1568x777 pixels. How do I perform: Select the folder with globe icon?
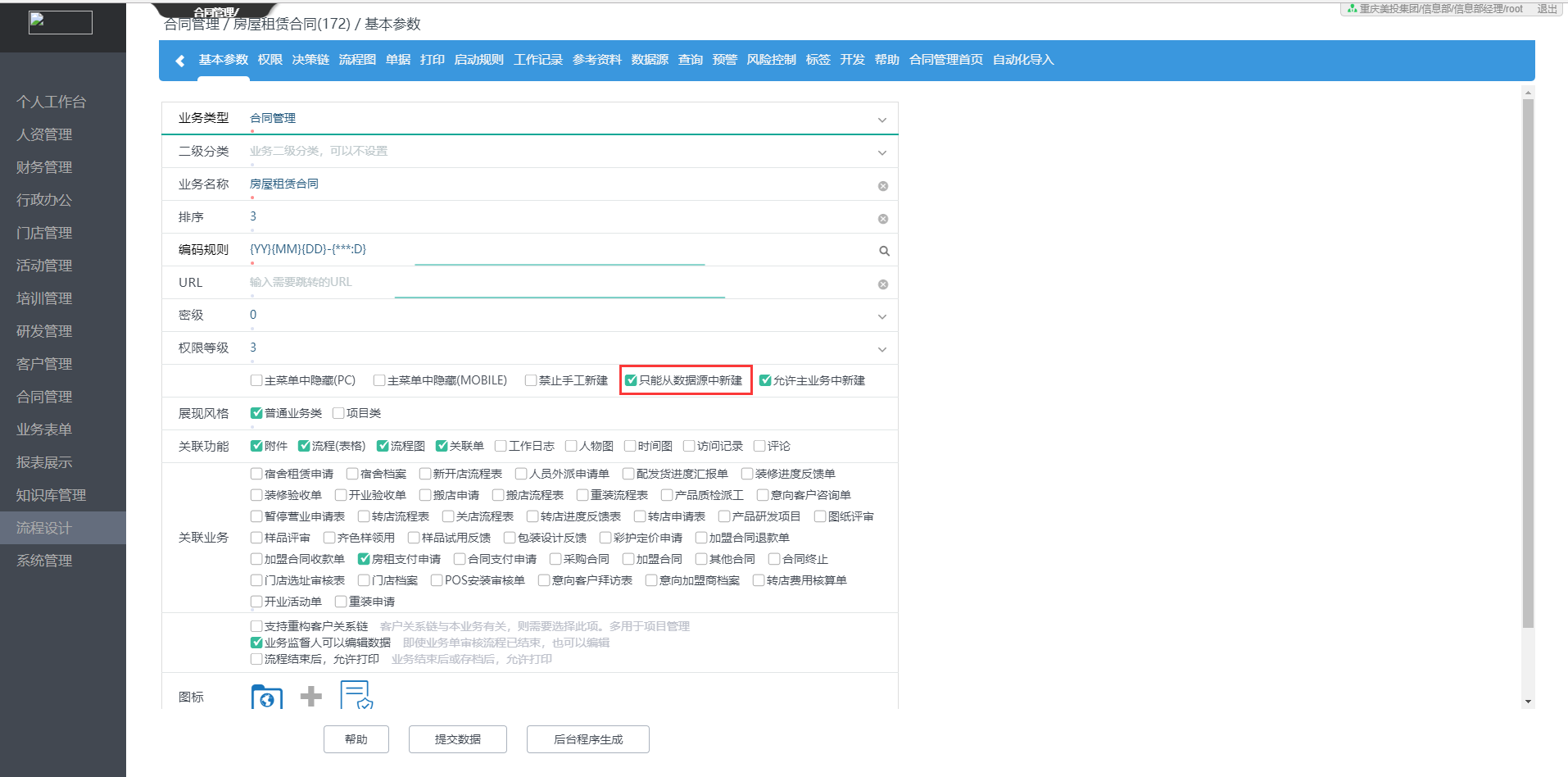coord(266,697)
